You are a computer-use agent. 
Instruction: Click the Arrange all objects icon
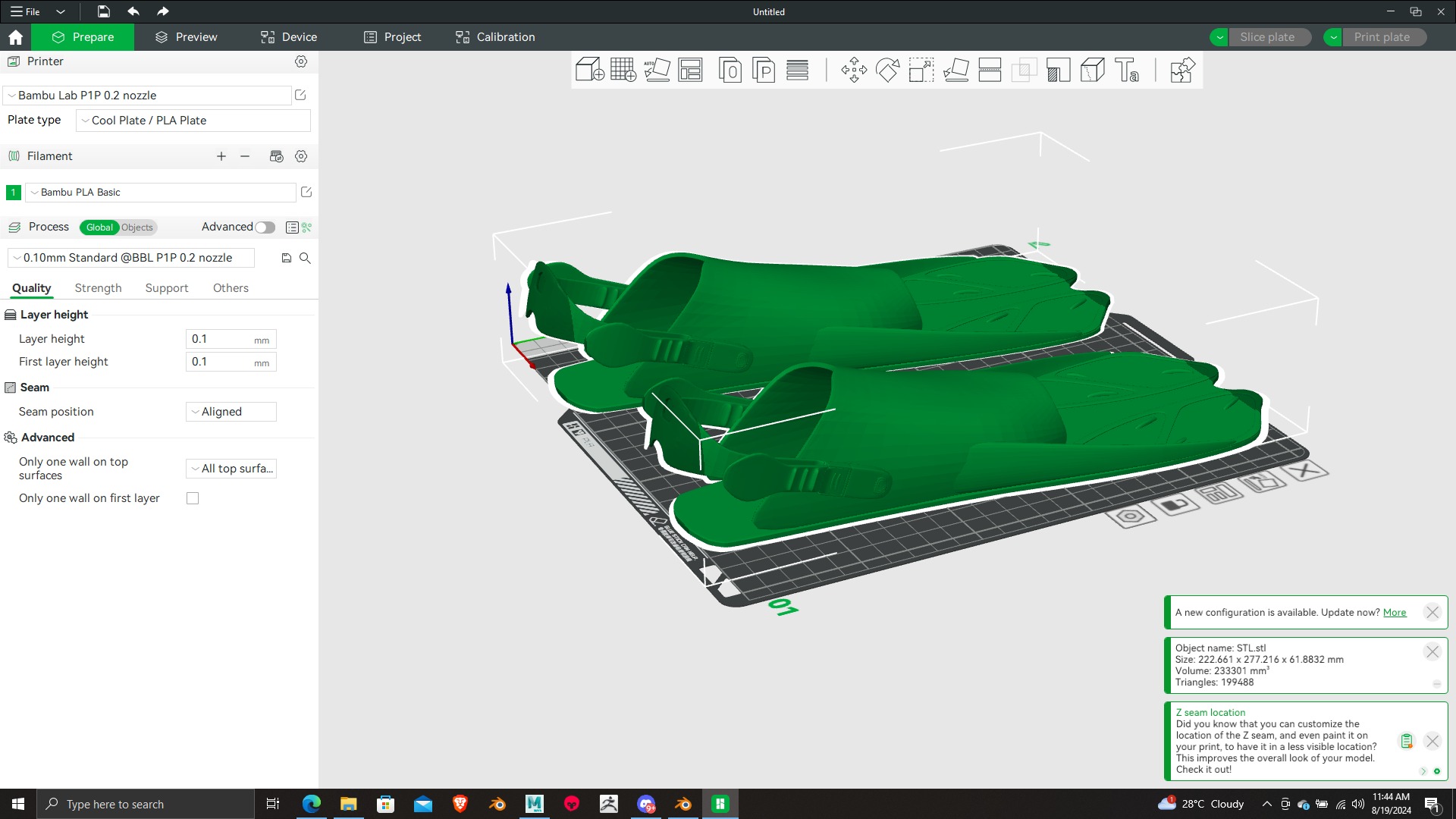point(690,70)
